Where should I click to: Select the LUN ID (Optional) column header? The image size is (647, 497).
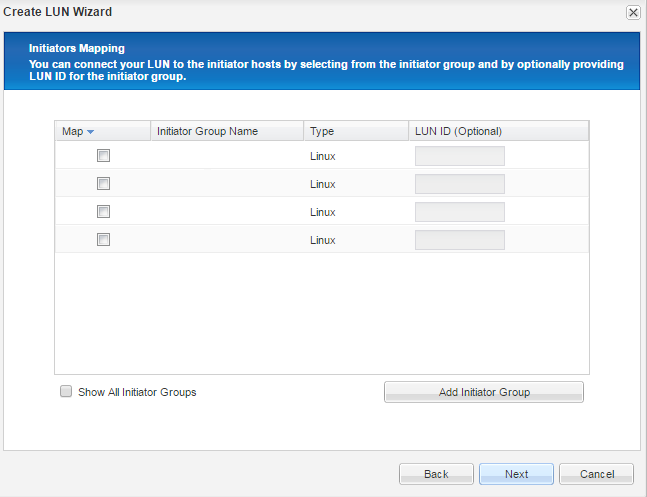pos(458,131)
